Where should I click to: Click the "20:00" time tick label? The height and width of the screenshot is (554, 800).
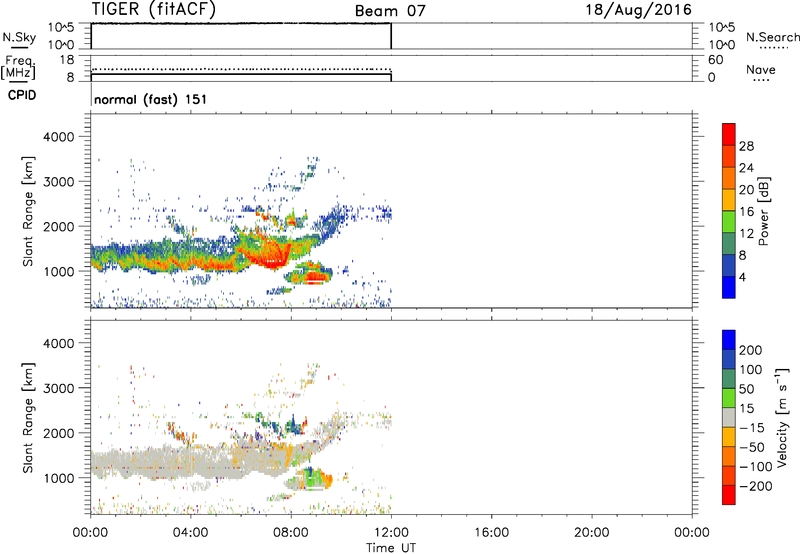coord(591,533)
